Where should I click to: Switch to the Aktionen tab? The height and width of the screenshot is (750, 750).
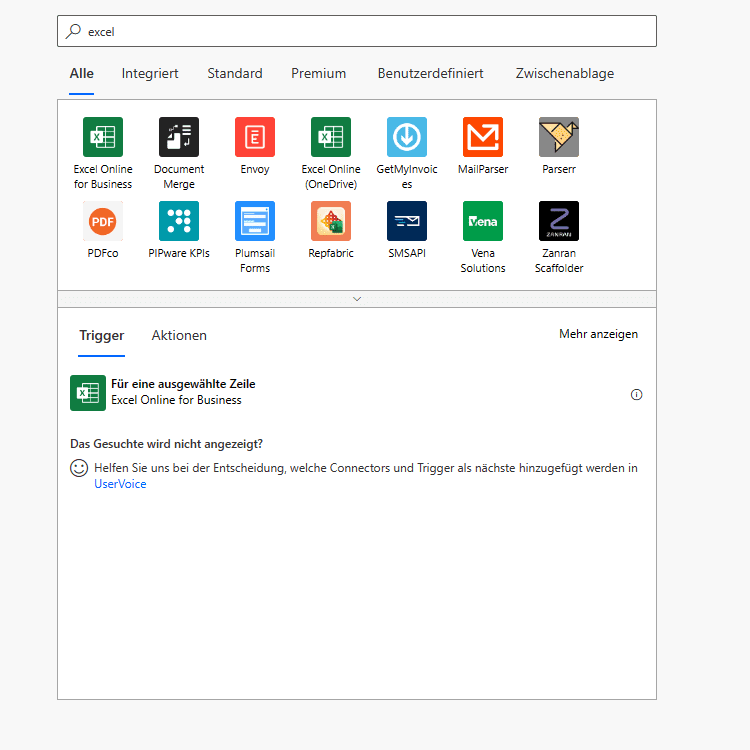tap(179, 336)
